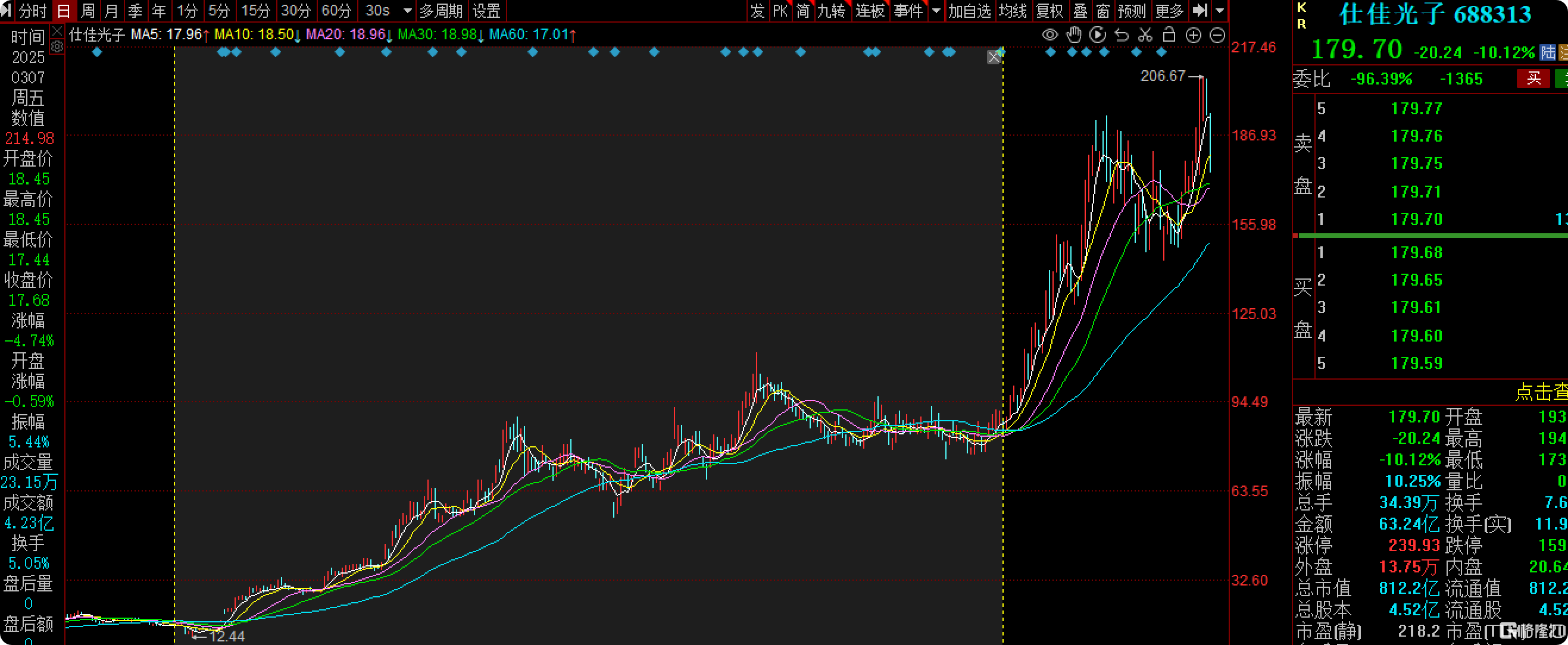Image resolution: width=1568 pixels, height=645 pixels.
Task: Click the 发 toolbar button
Action: [757, 11]
